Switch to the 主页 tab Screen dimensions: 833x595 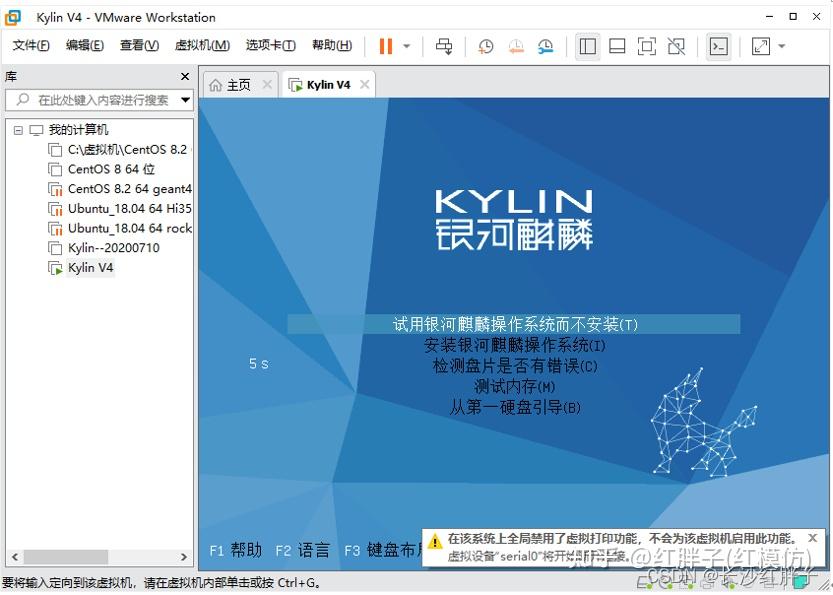click(x=239, y=85)
